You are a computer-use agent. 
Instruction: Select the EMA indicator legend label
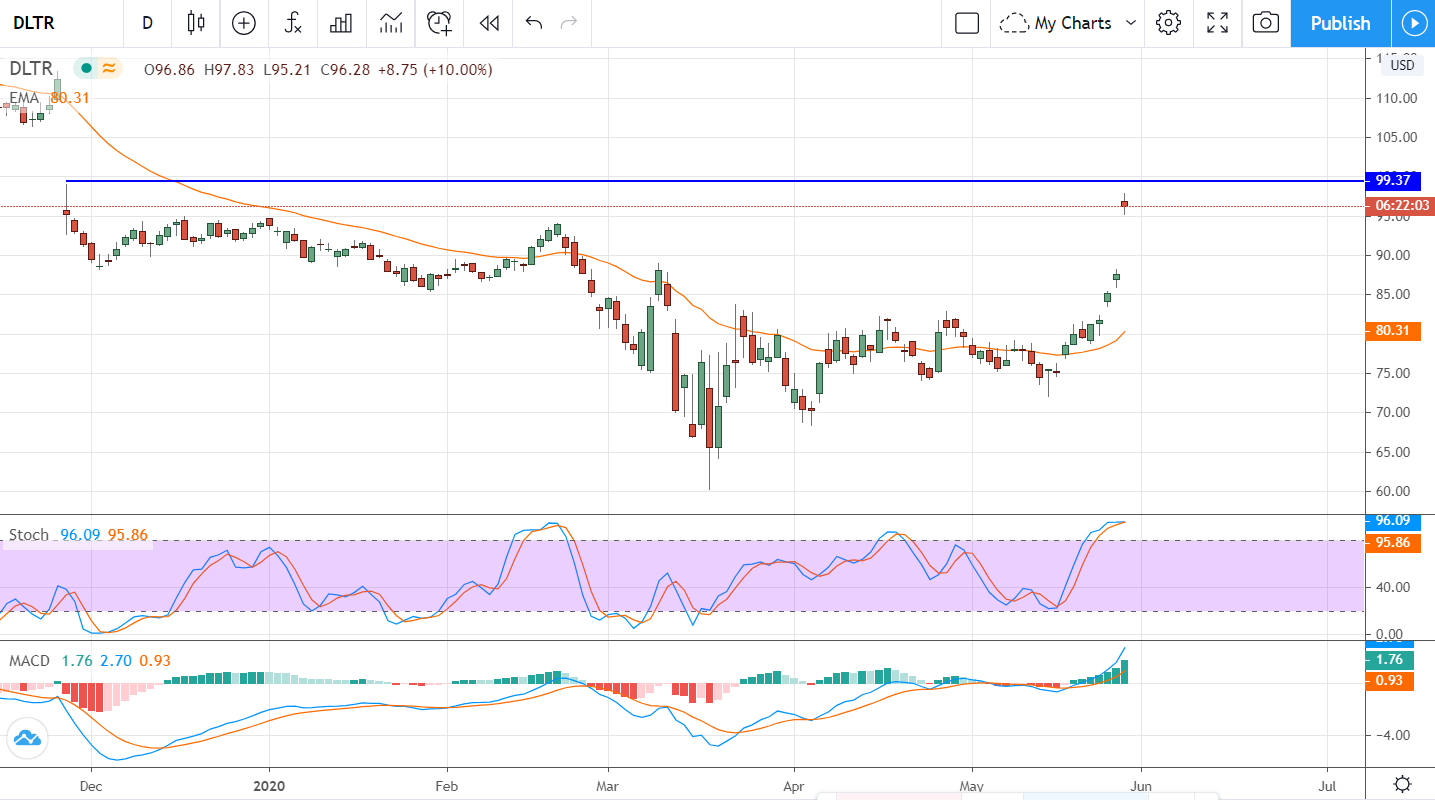pos(24,98)
